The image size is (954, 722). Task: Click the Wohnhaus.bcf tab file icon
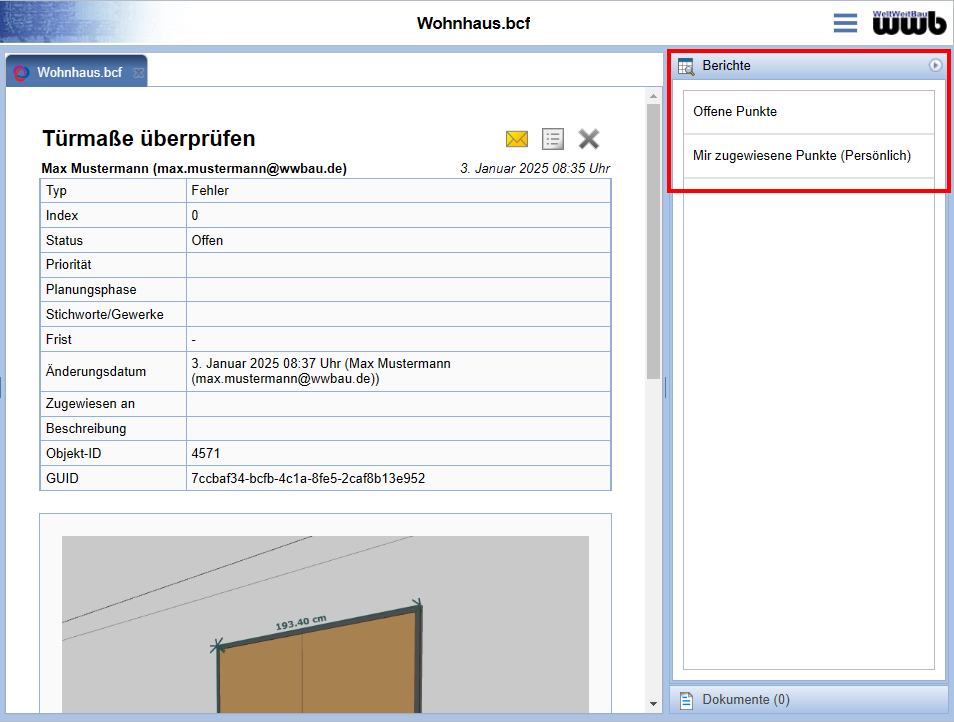21,73
